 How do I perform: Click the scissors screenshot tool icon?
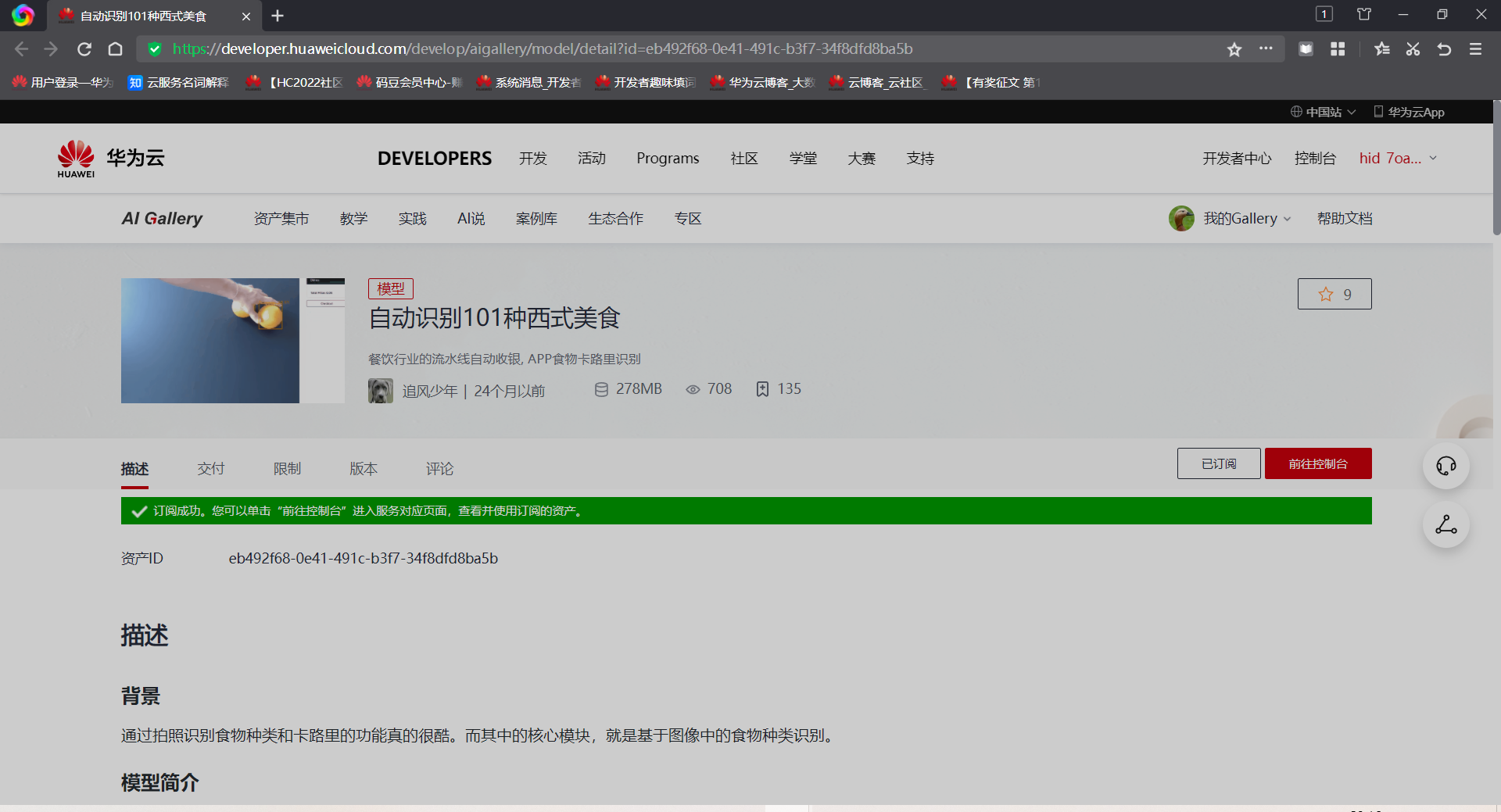click(1413, 49)
